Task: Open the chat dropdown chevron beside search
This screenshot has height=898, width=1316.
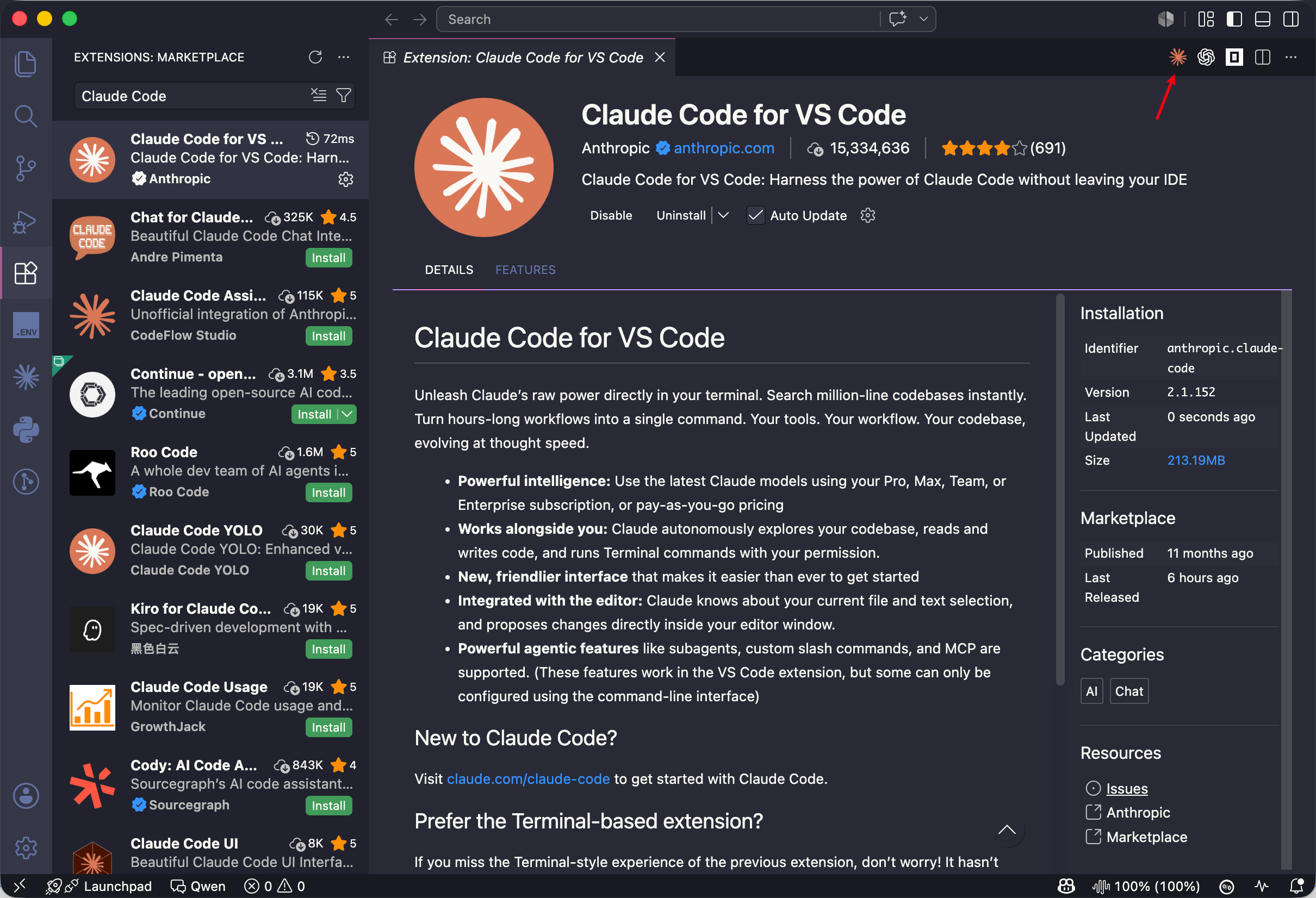Action: click(923, 19)
